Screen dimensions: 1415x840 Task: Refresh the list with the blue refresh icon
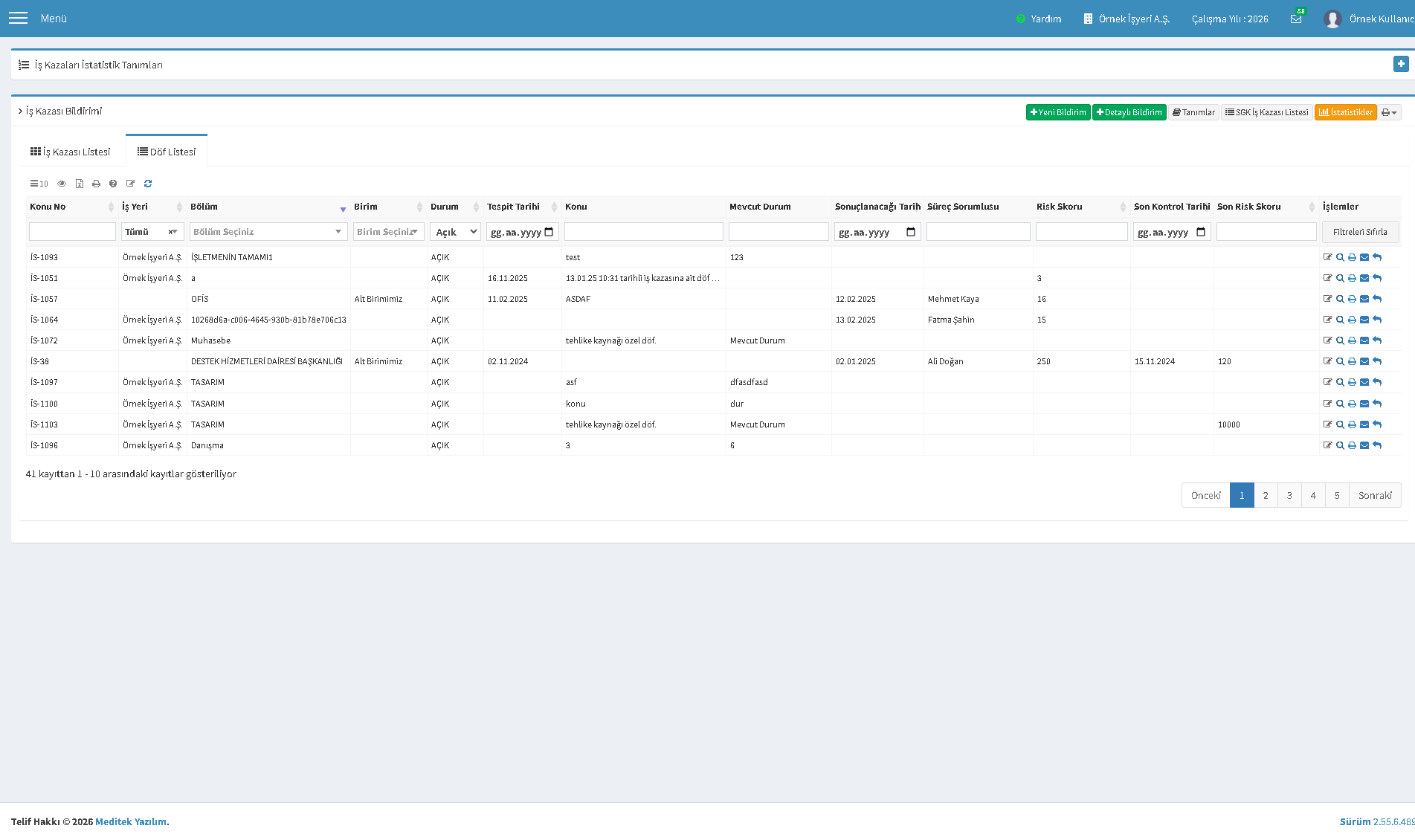point(148,184)
